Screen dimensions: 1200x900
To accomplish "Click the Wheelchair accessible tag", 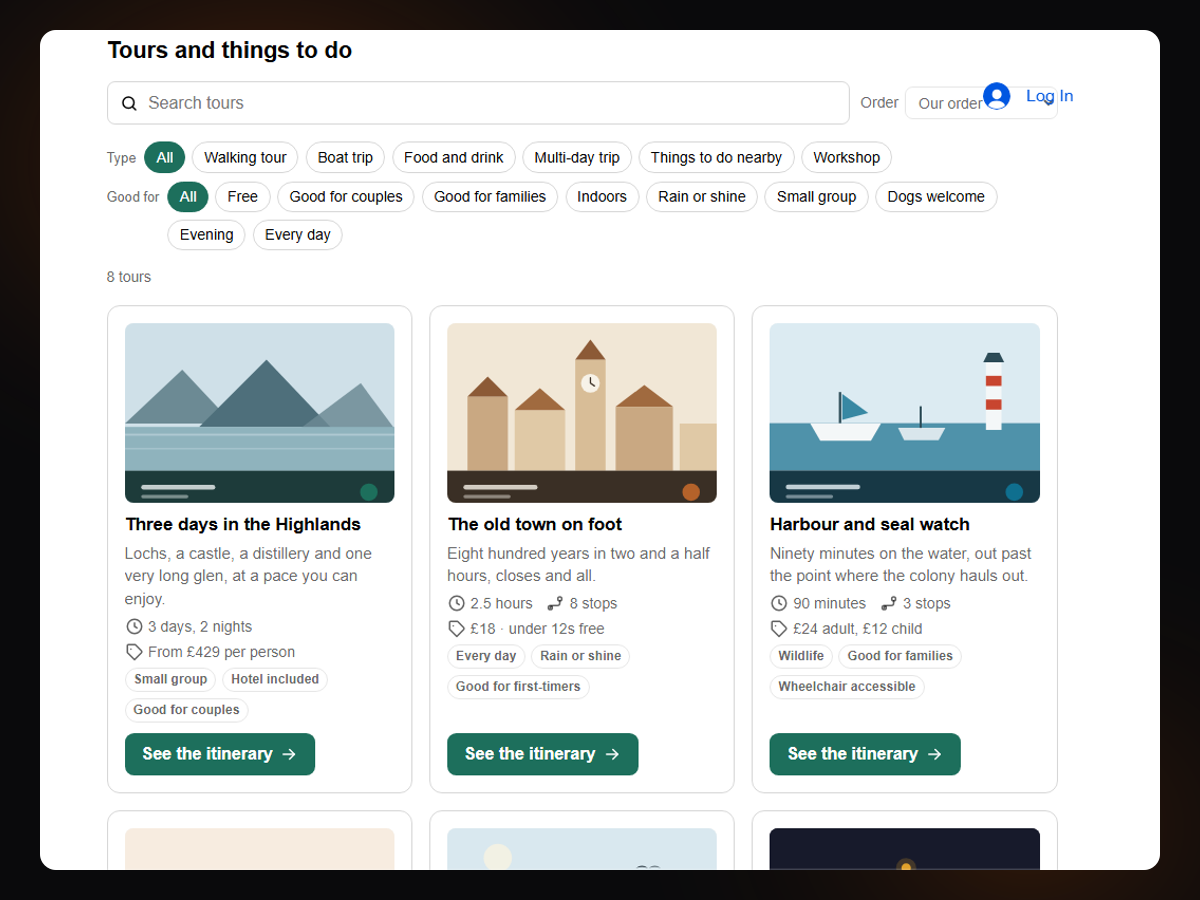I will (x=847, y=687).
